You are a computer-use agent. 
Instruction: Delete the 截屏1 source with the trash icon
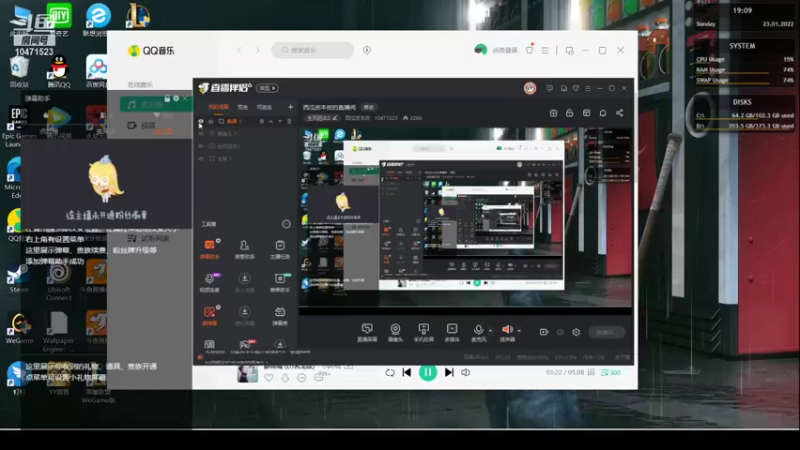(289, 121)
